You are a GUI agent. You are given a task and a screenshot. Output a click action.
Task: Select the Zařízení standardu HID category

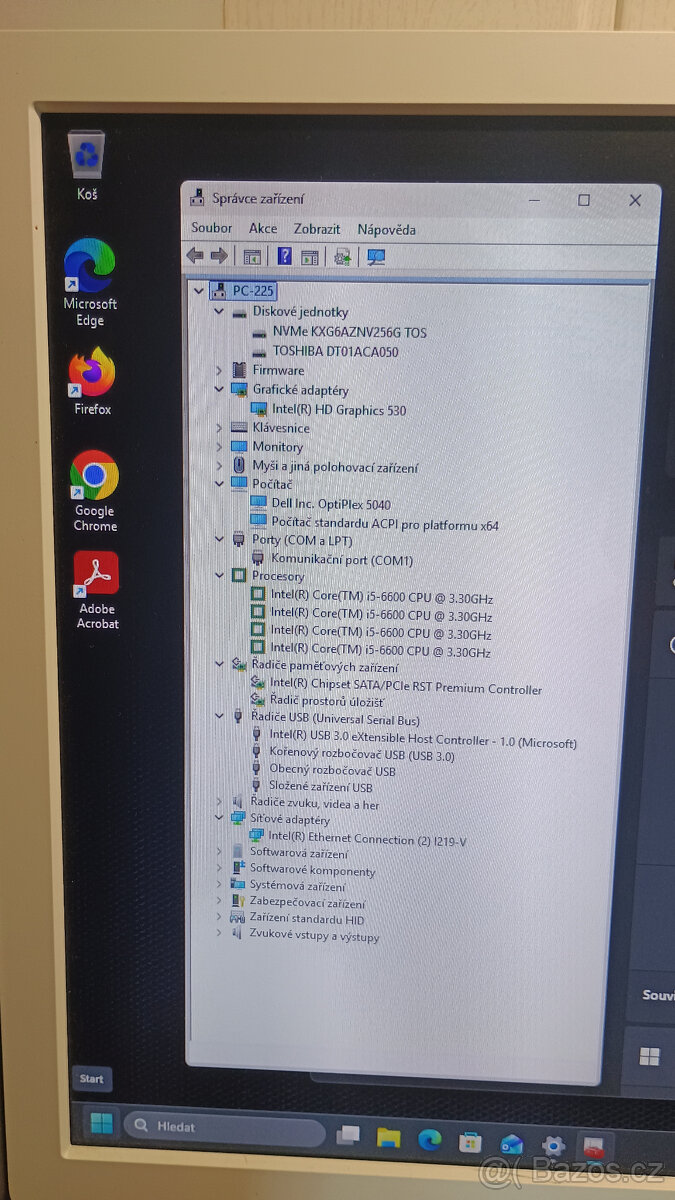[306, 919]
